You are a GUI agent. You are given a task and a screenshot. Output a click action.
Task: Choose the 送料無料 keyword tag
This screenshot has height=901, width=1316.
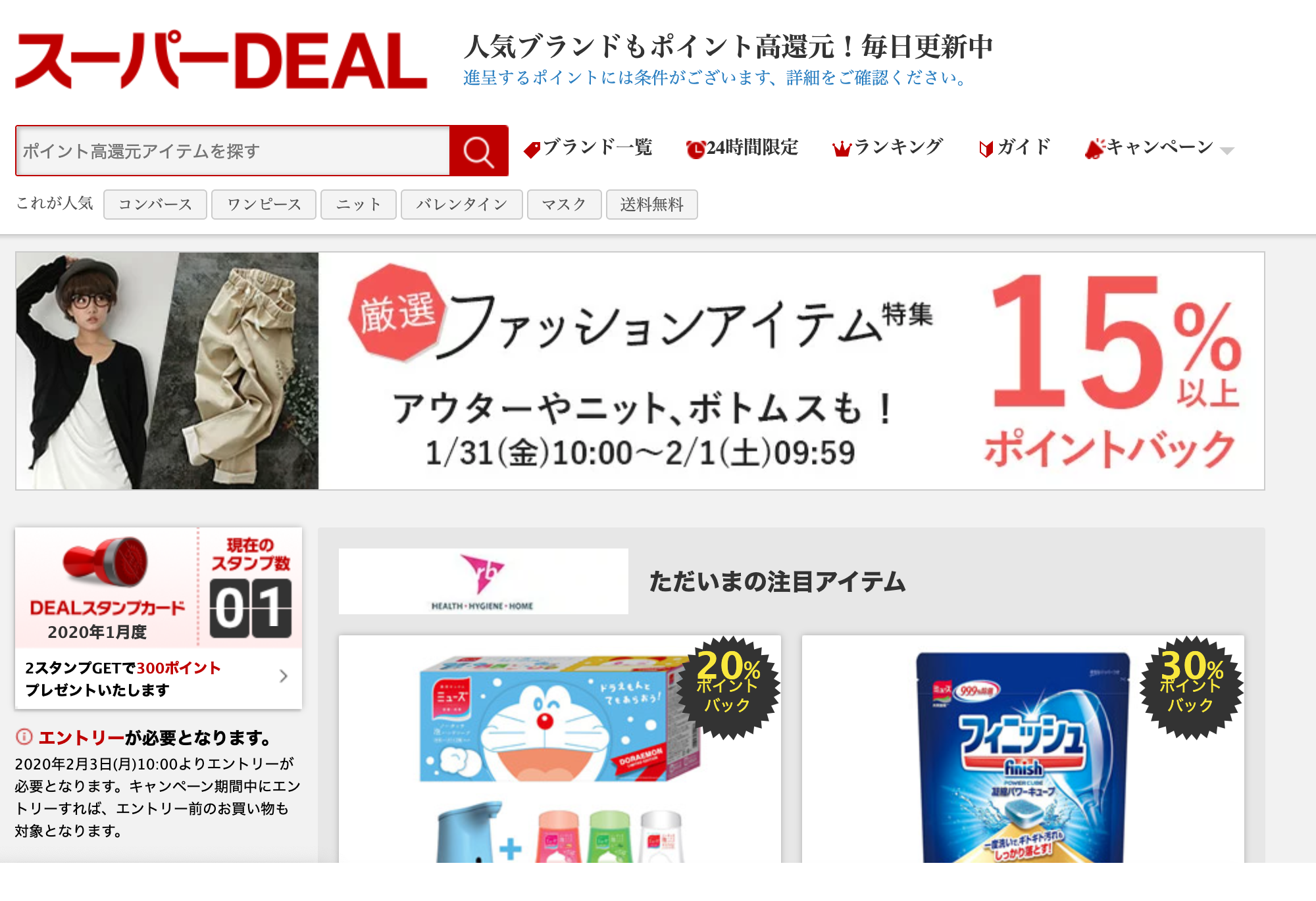coord(651,205)
